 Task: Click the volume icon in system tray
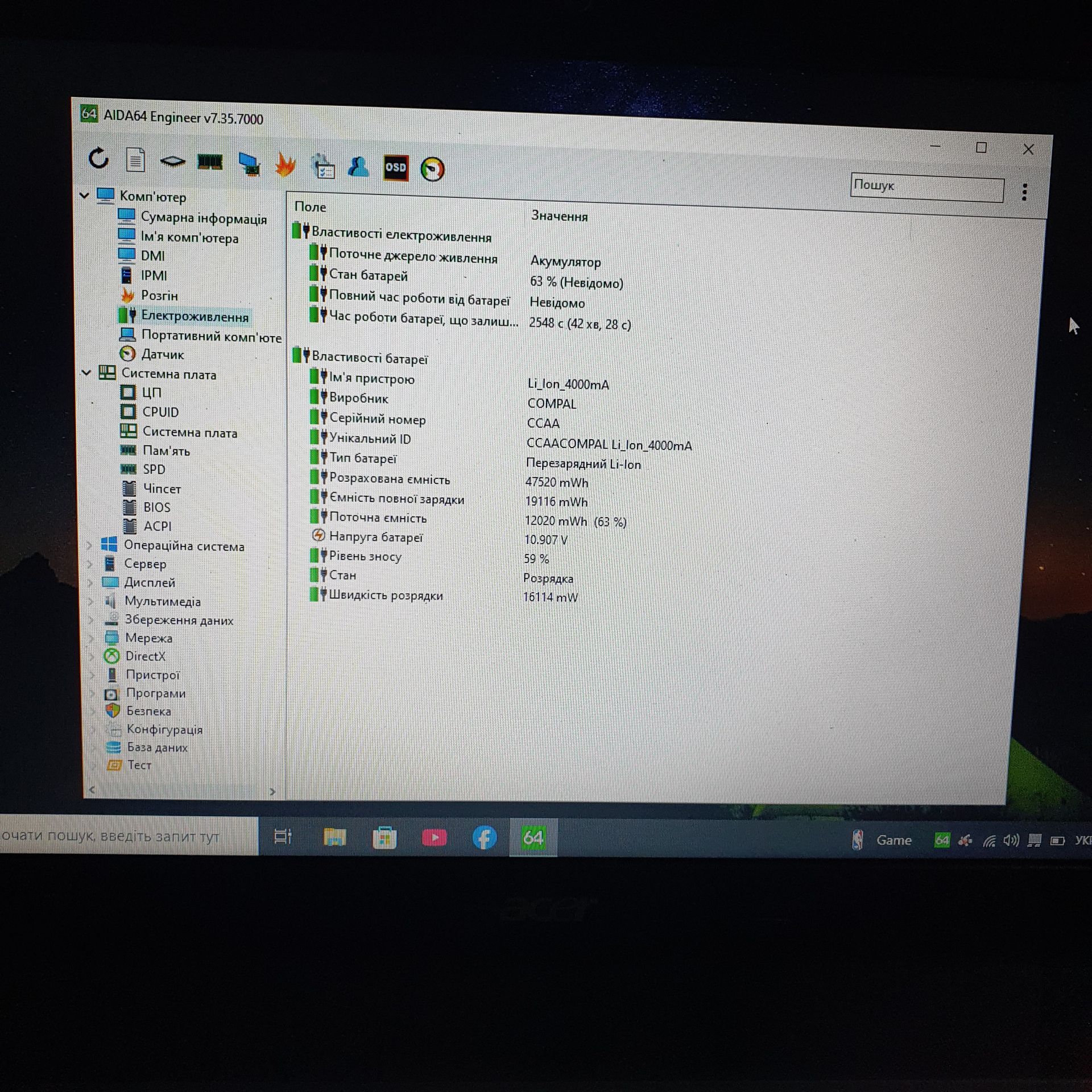tap(1011, 840)
